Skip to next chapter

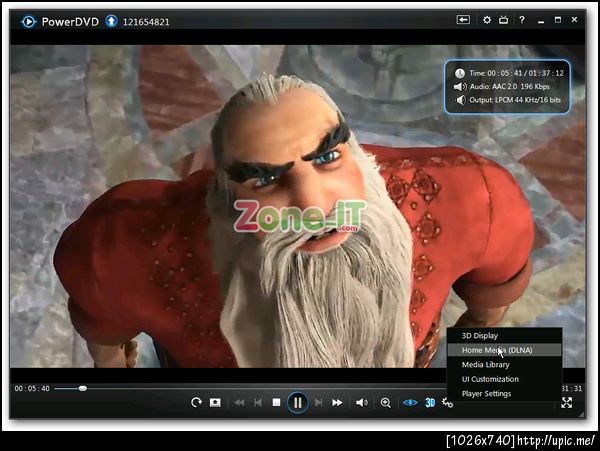tap(318, 403)
